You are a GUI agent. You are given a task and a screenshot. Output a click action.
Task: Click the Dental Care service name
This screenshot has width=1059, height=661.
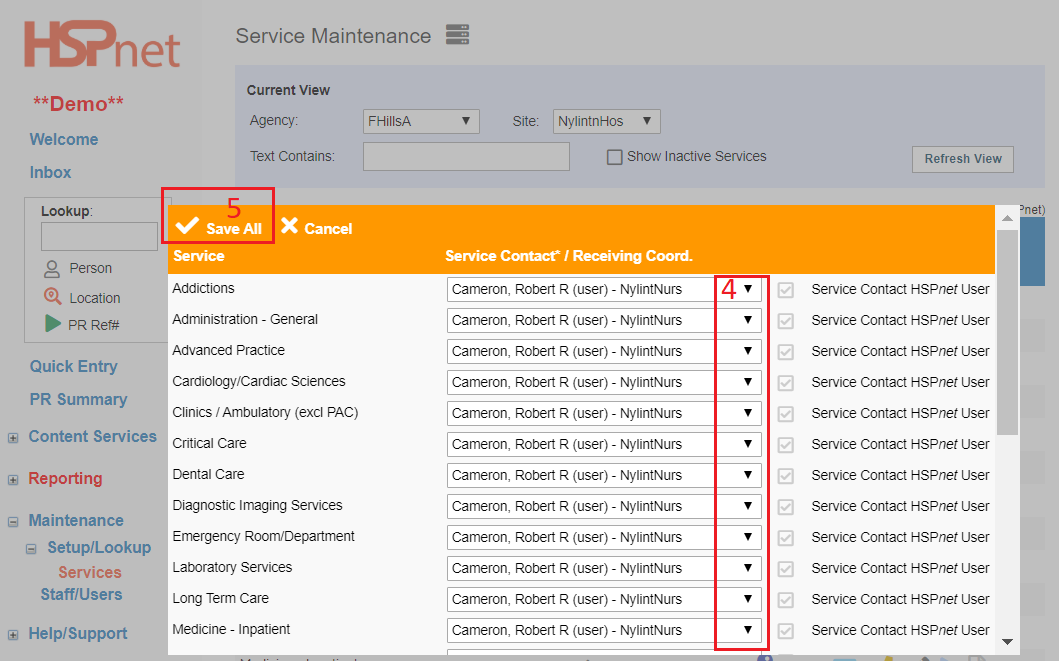tap(208, 475)
